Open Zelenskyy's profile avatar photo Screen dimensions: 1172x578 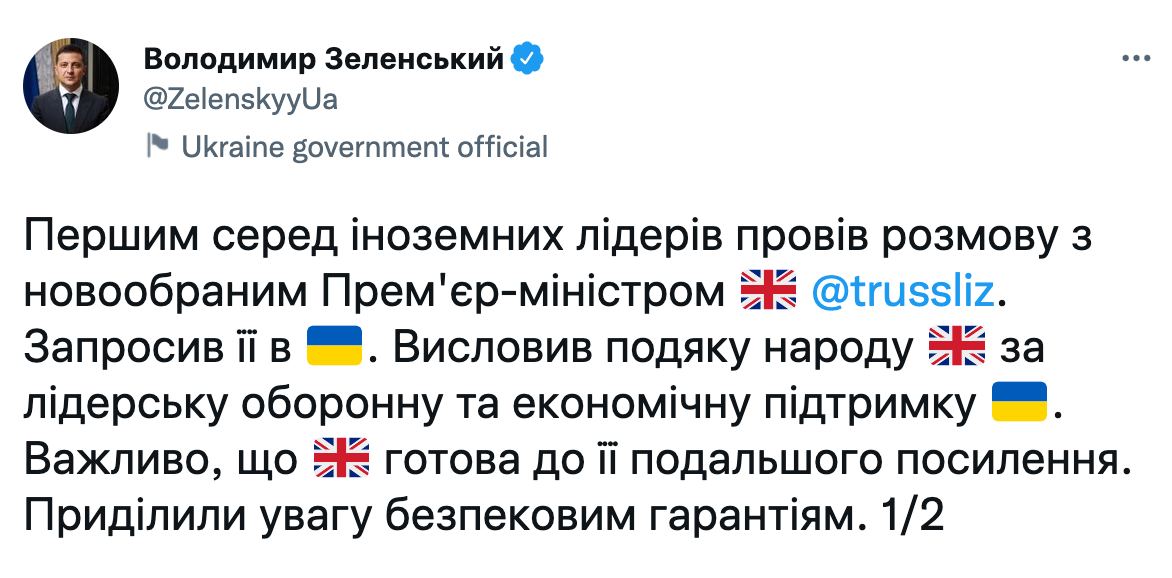point(71,88)
